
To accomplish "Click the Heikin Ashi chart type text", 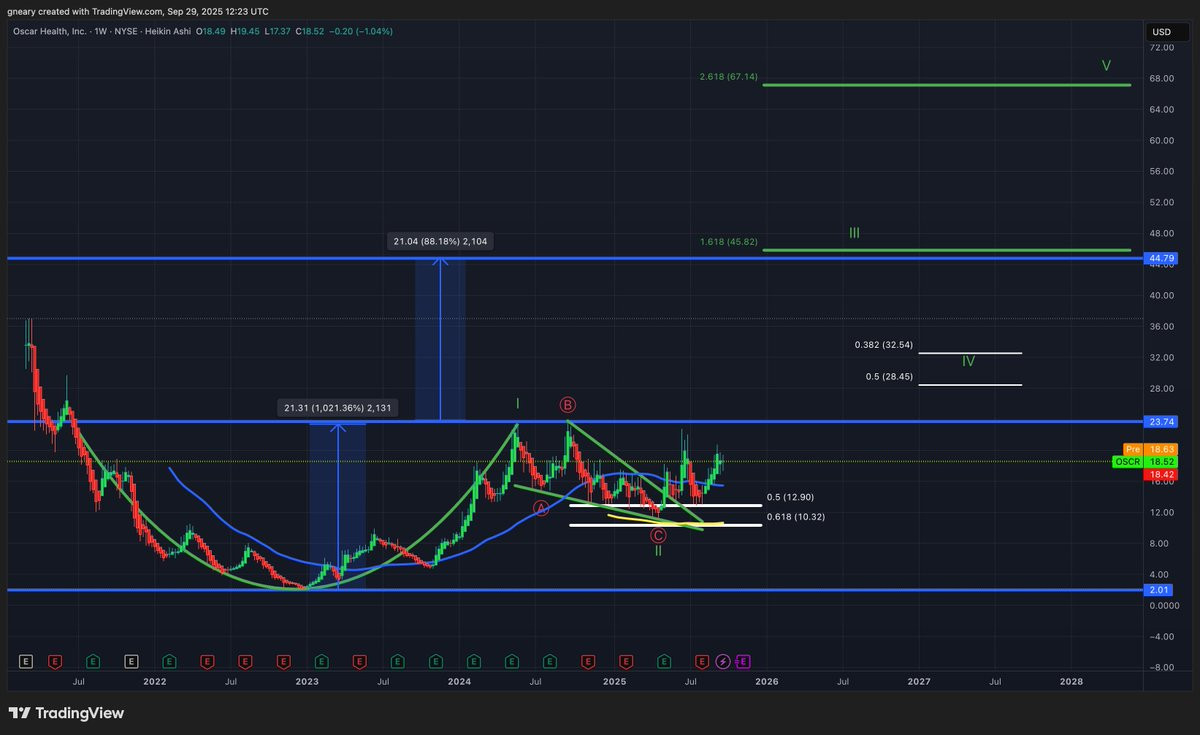I will tap(168, 31).
